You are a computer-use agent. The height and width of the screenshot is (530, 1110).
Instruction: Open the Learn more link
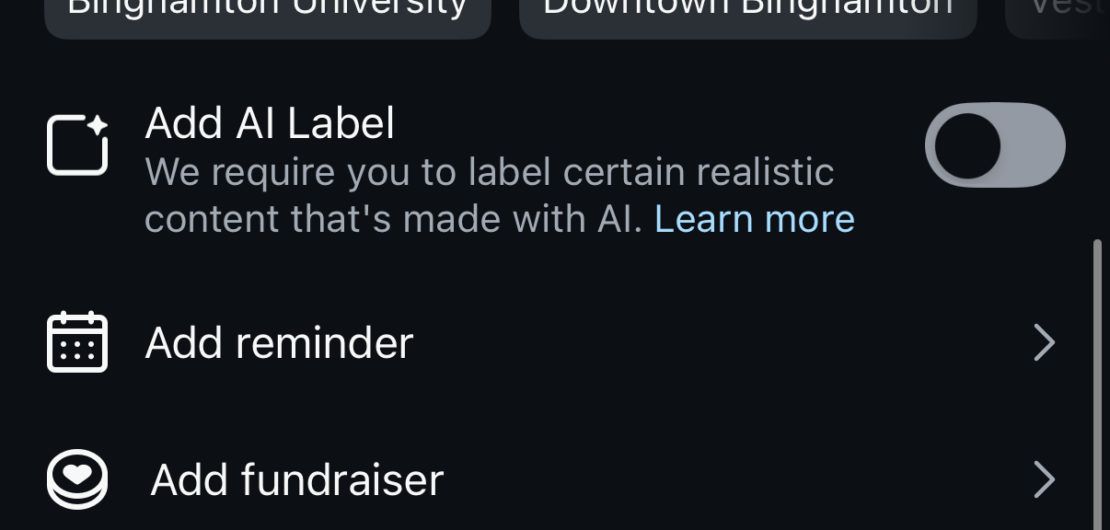(755, 219)
